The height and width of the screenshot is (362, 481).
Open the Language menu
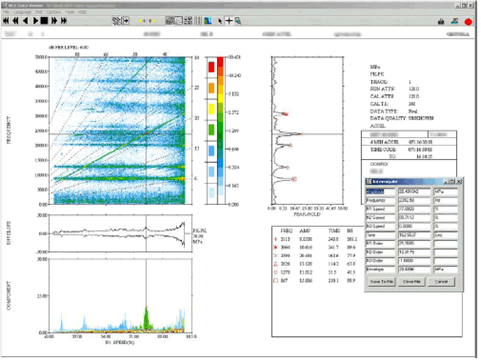pos(22,12)
